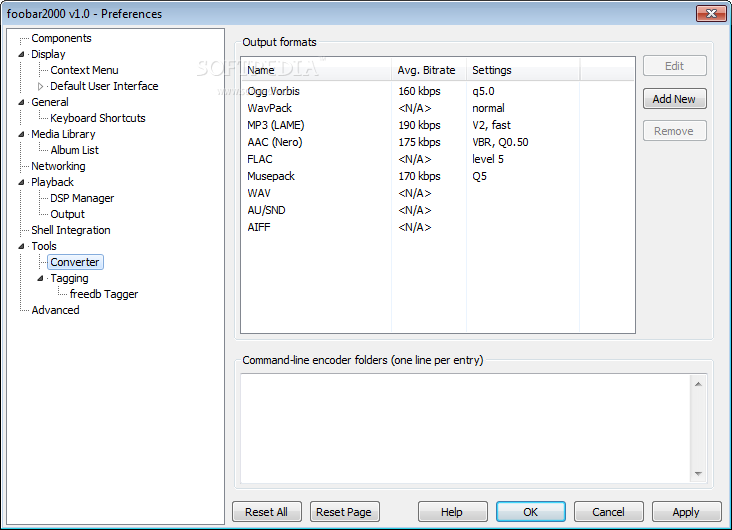The width and height of the screenshot is (732, 530).
Task: Select Default User Interface page
Action: (104, 86)
